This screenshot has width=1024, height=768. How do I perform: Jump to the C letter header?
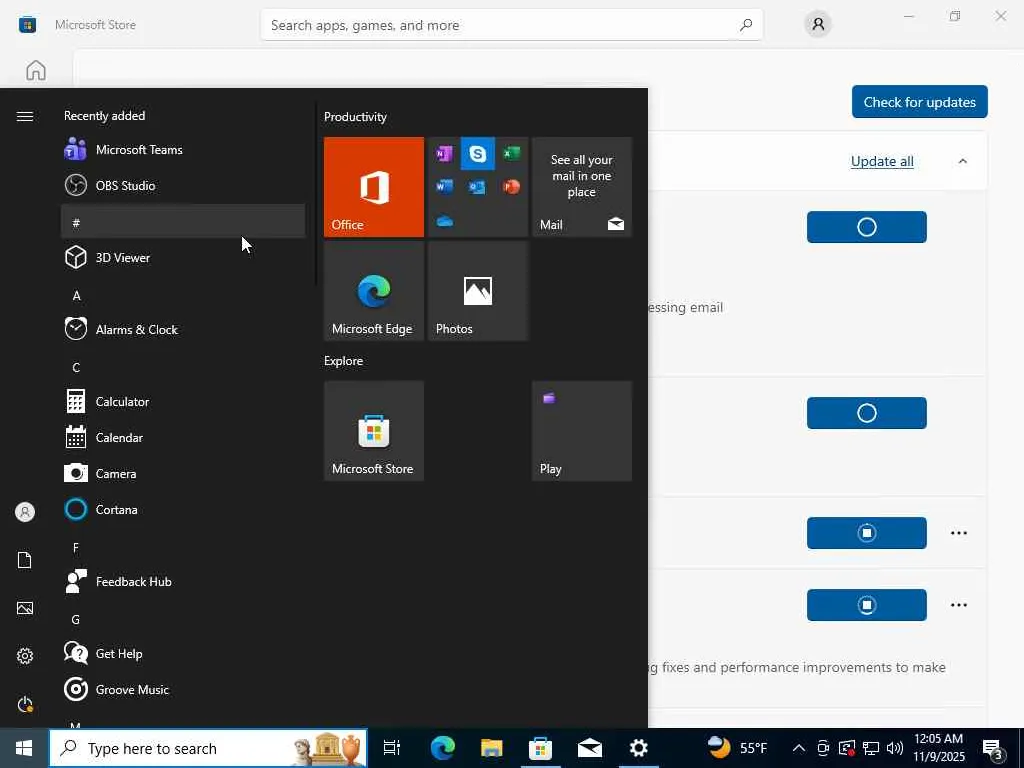tap(183, 367)
